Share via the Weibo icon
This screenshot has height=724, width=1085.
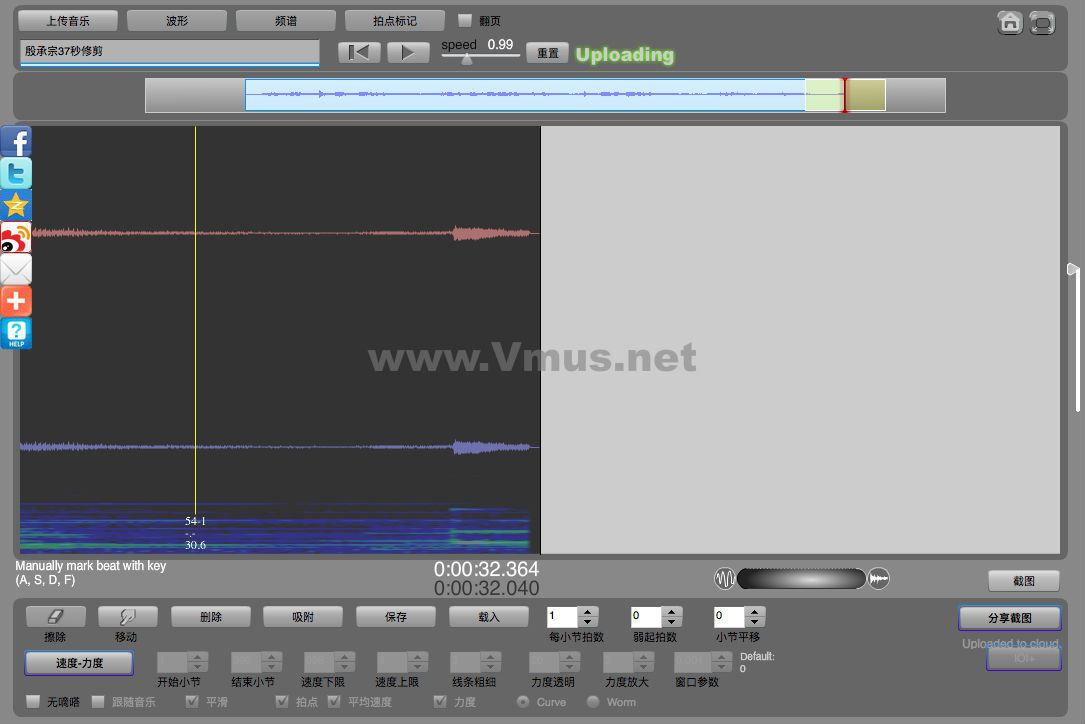click(x=16, y=237)
